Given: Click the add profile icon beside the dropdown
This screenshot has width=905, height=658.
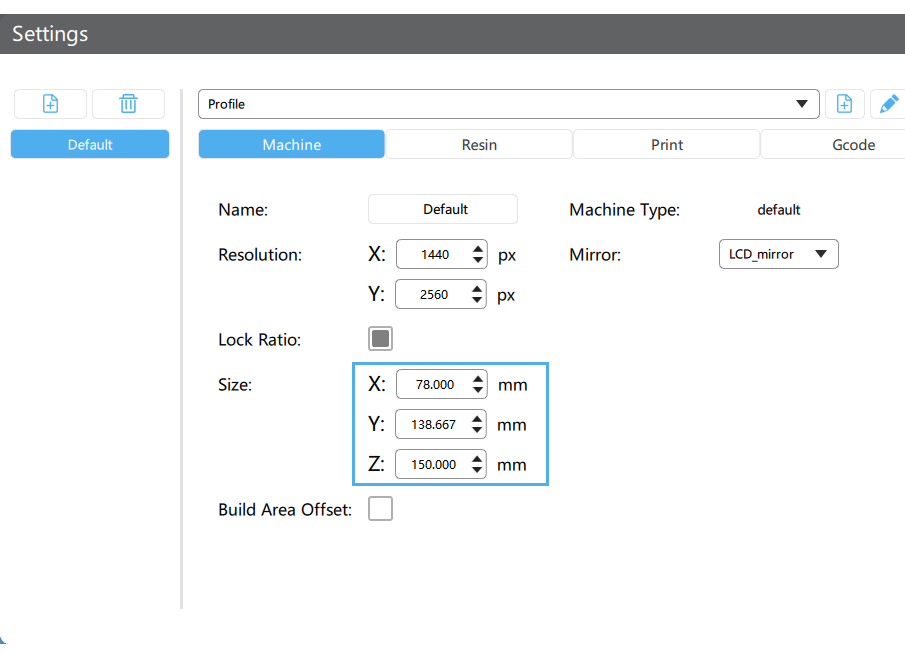Looking at the screenshot, I should pos(844,103).
